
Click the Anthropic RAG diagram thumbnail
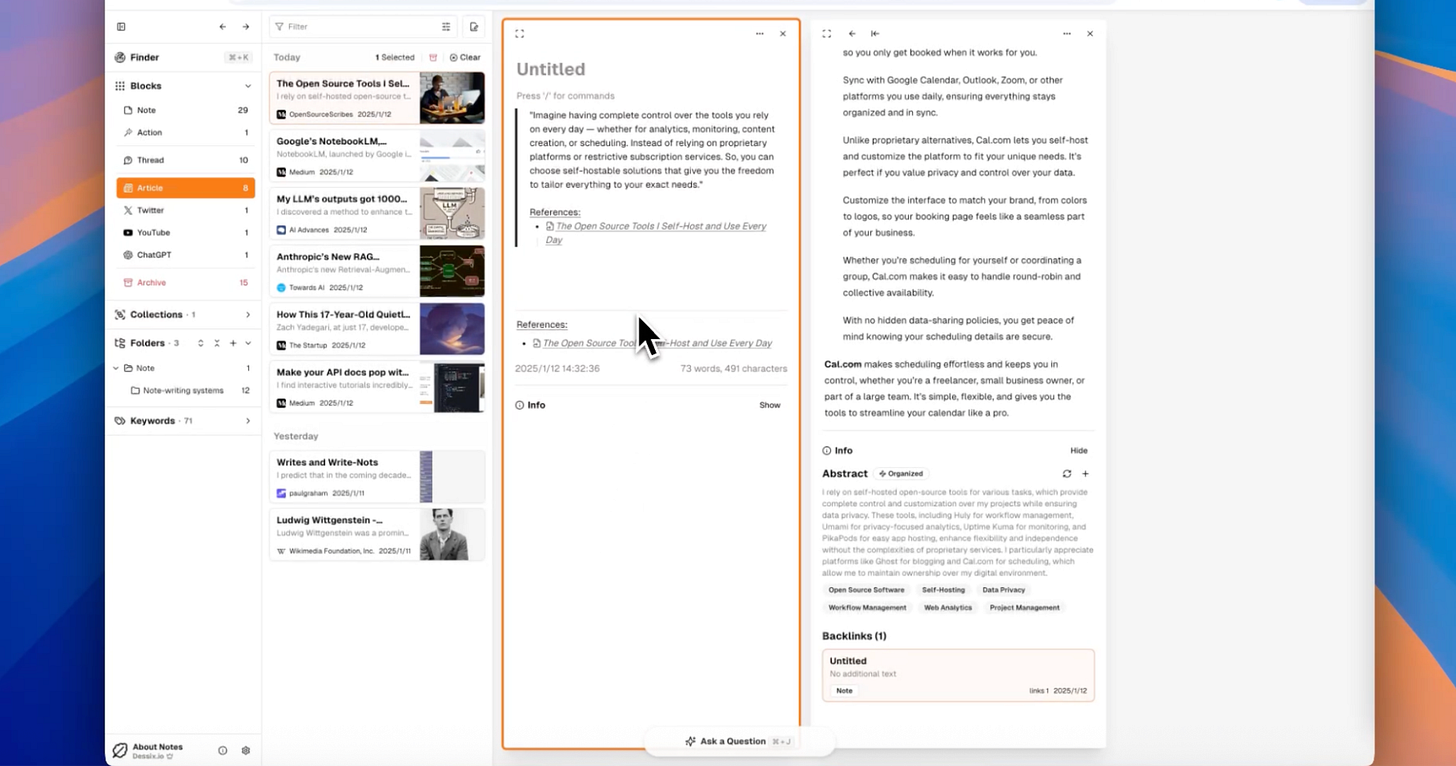452,271
